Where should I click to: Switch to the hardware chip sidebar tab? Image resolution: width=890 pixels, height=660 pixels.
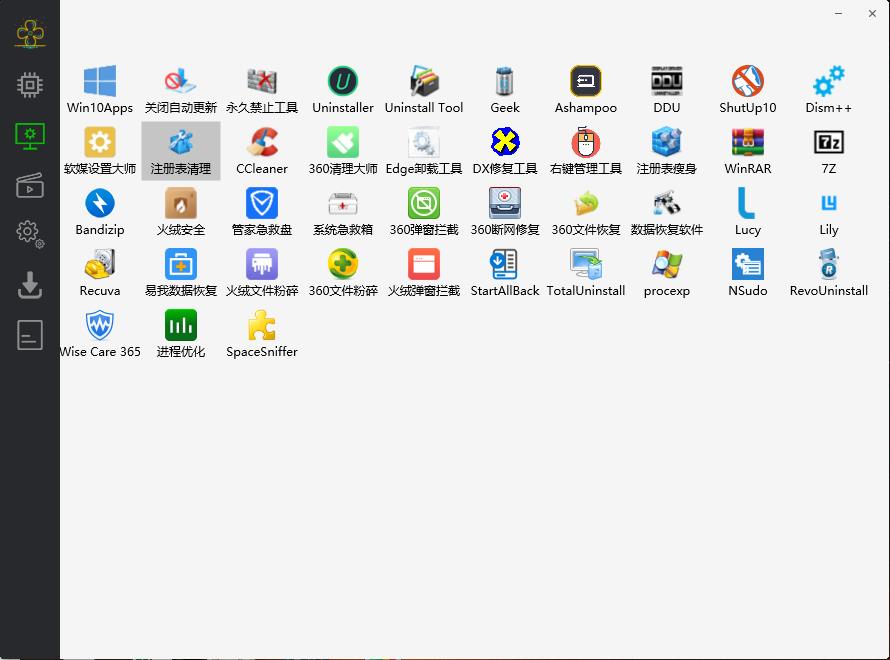tap(30, 85)
